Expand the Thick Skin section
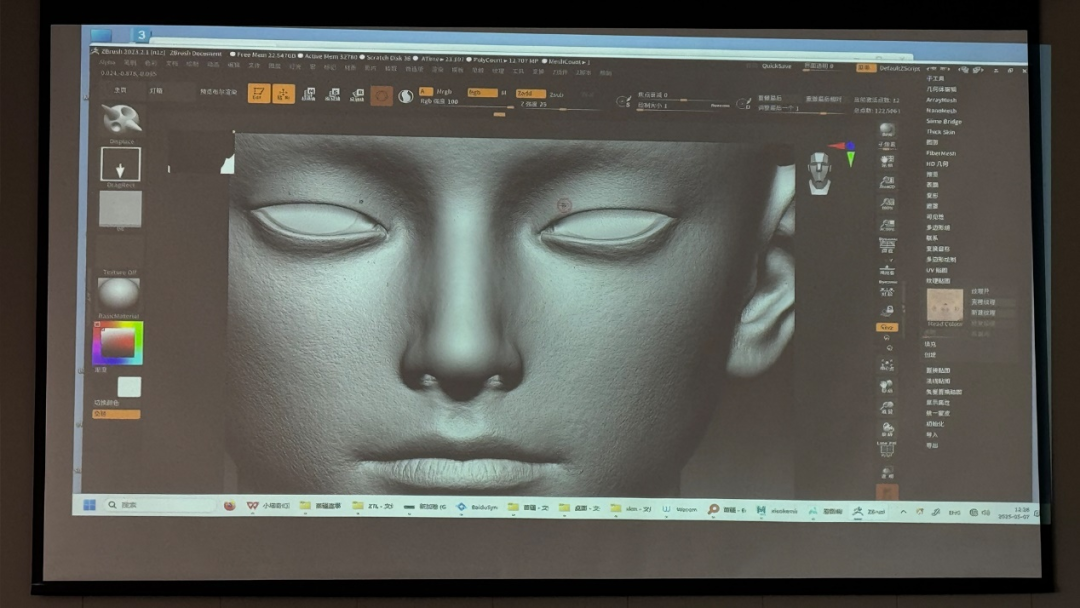1080x608 pixels. click(x=941, y=132)
